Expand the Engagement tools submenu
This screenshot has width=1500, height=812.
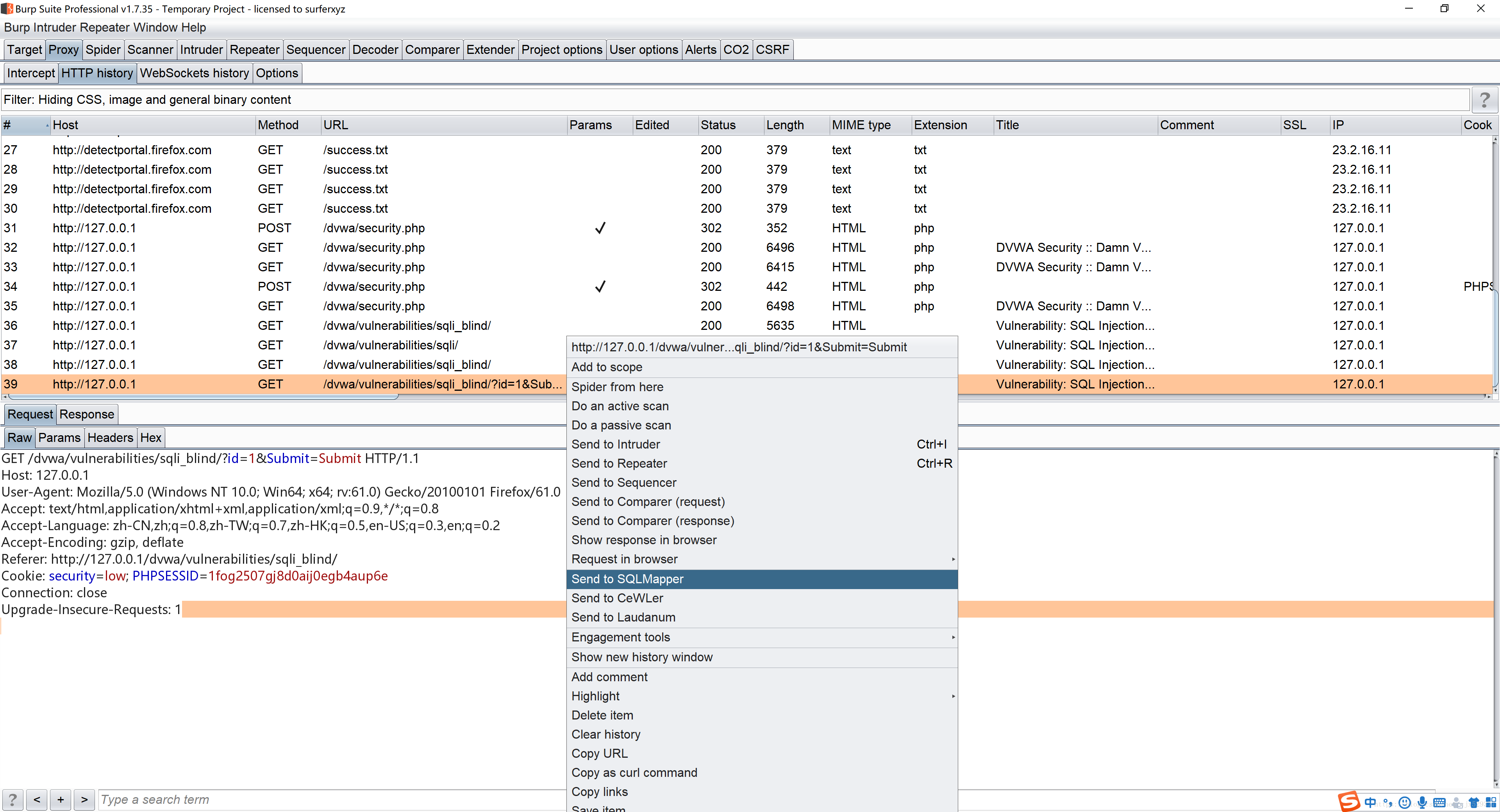pos(762,637)
